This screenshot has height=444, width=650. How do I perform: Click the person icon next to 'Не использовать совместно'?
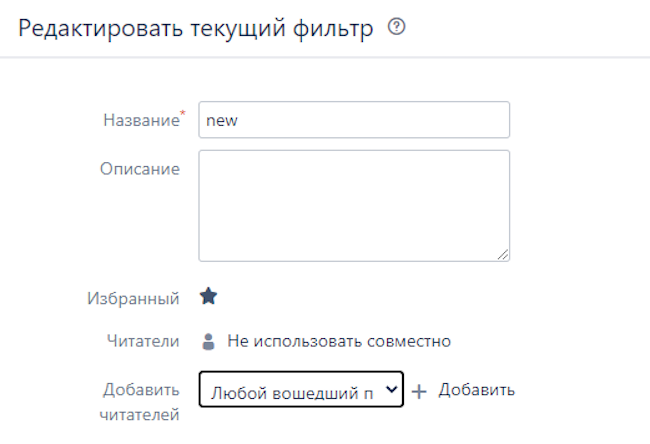click(x=208, y=341)
